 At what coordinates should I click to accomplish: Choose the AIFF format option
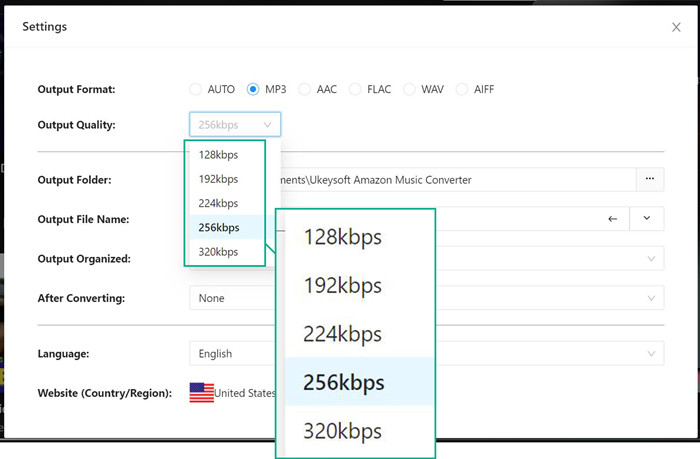click(461, 89)
